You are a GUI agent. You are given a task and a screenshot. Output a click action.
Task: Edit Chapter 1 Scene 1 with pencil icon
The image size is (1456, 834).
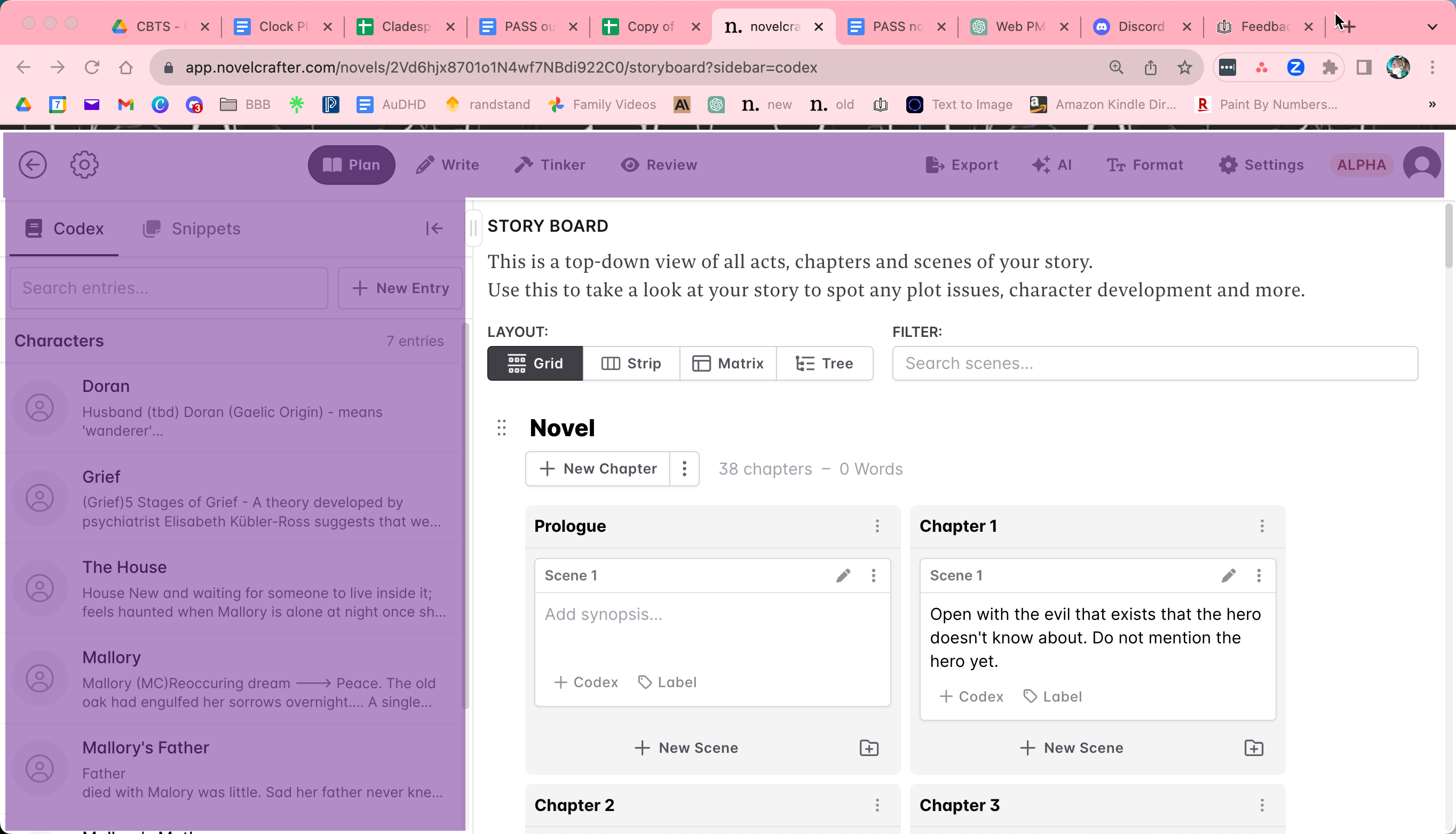pos(1229,576)
